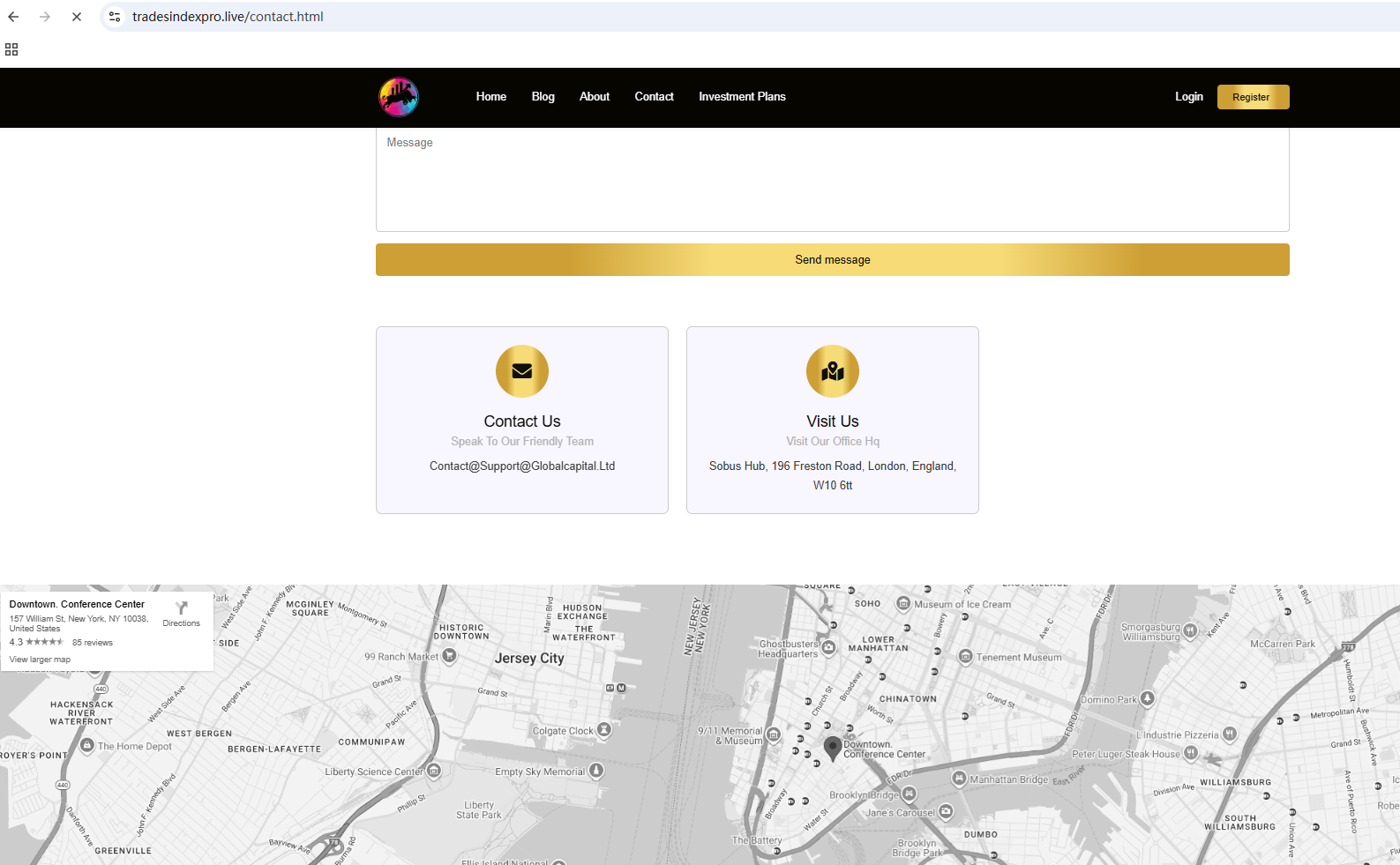Click the Visit Us heading
Viewport: 1400px width, 865px height.
click(x=833, y=421)
